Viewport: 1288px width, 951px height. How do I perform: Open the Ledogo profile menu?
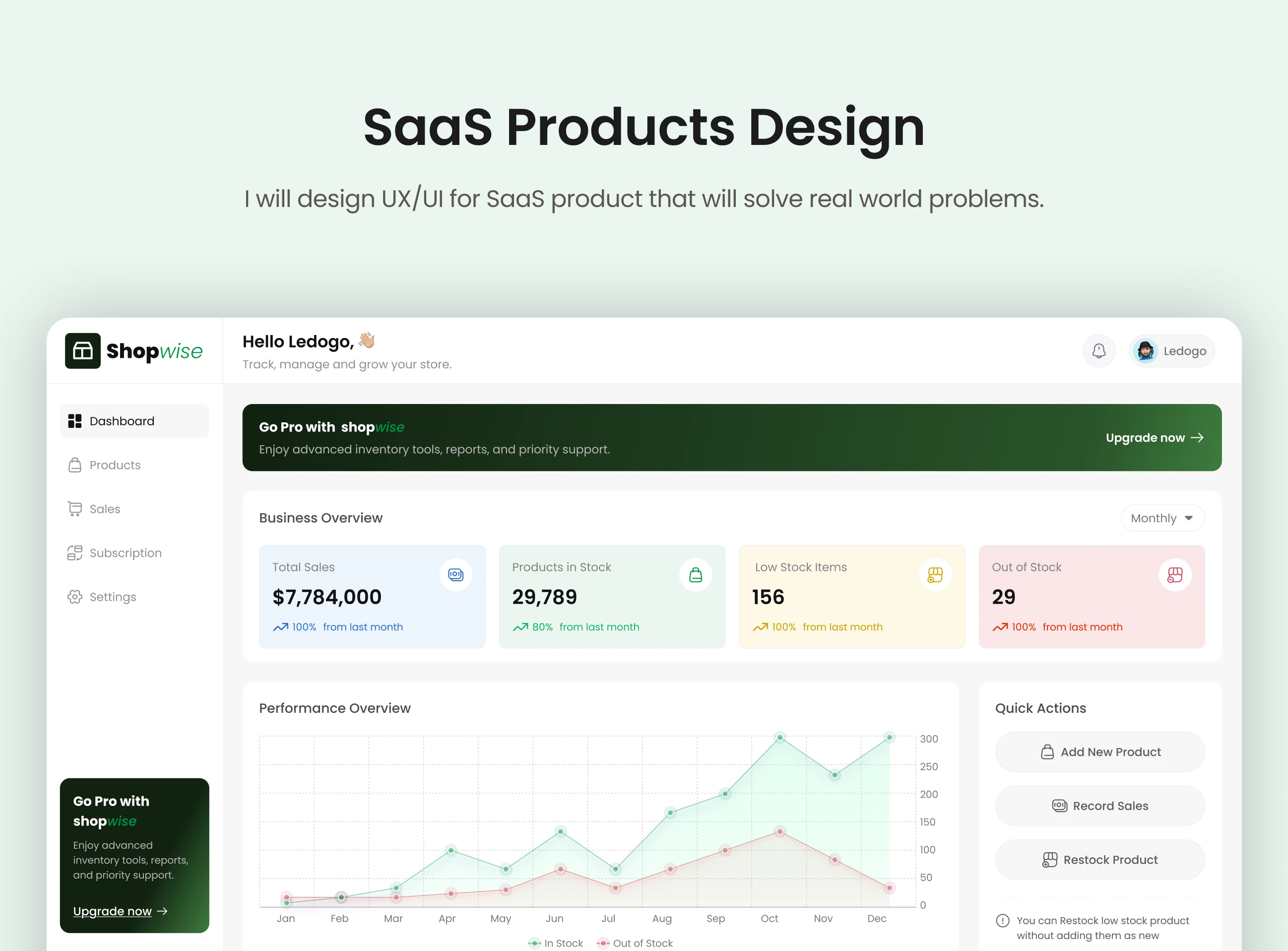(x=1184, y=350)
